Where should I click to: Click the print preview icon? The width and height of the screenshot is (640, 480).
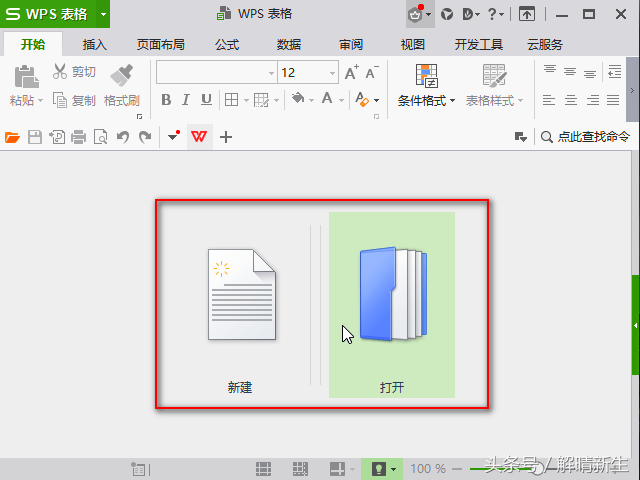pos(100,137)
